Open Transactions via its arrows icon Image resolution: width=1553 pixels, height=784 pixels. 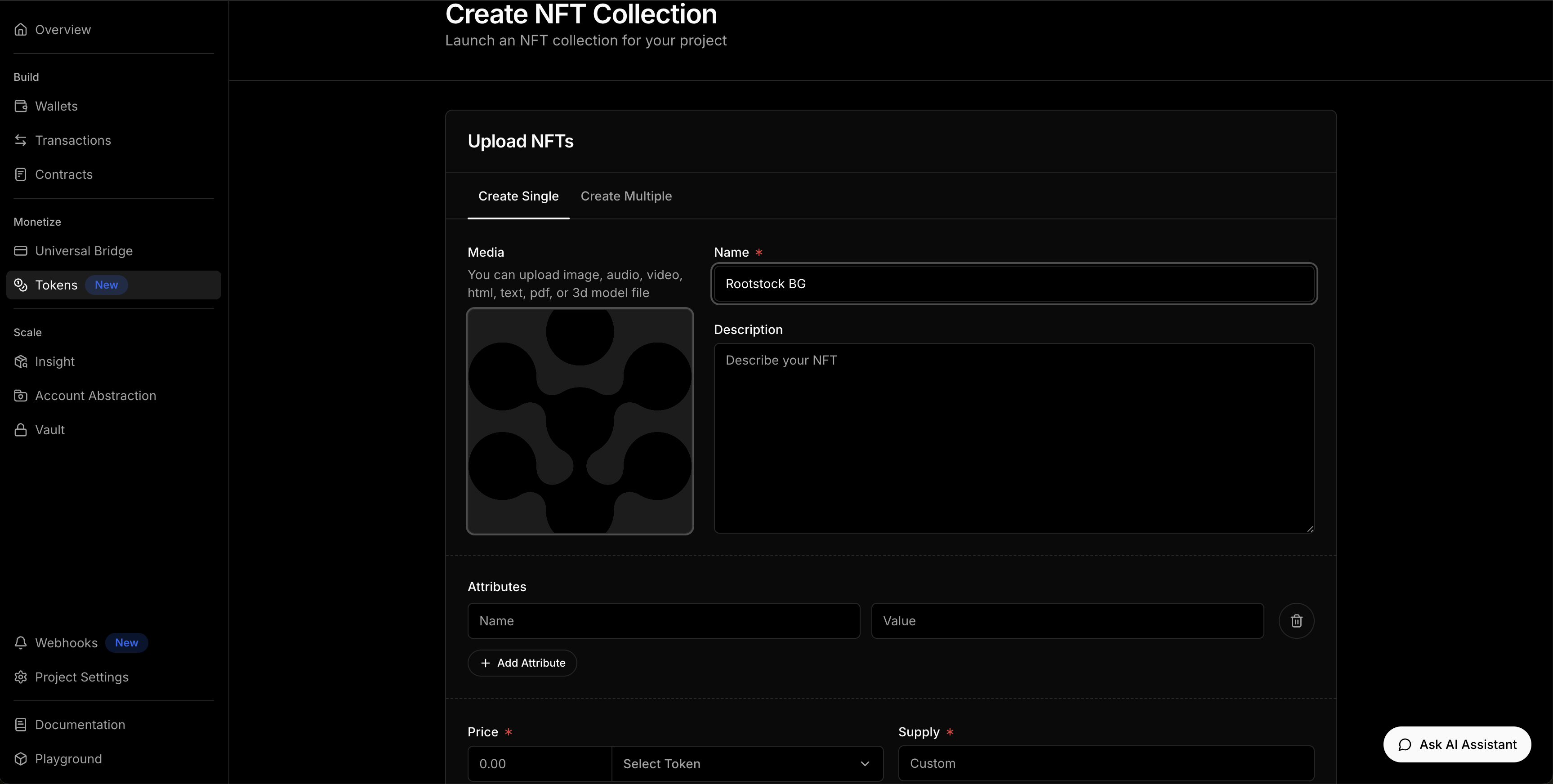21,140
